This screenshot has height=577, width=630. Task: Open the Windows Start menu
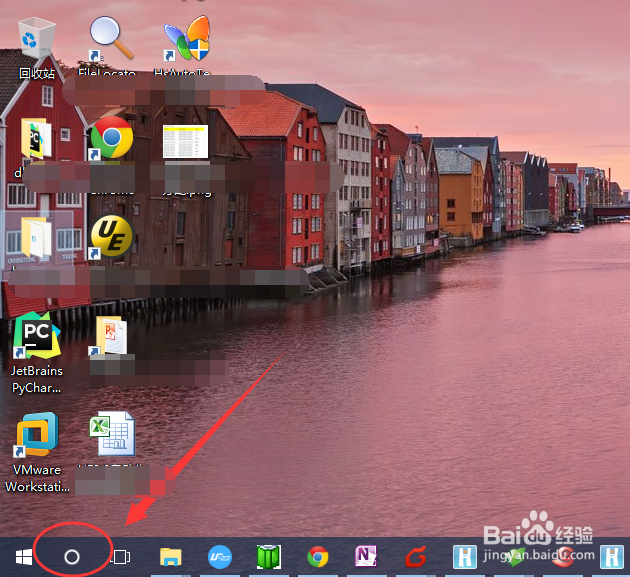coord(24,557)
